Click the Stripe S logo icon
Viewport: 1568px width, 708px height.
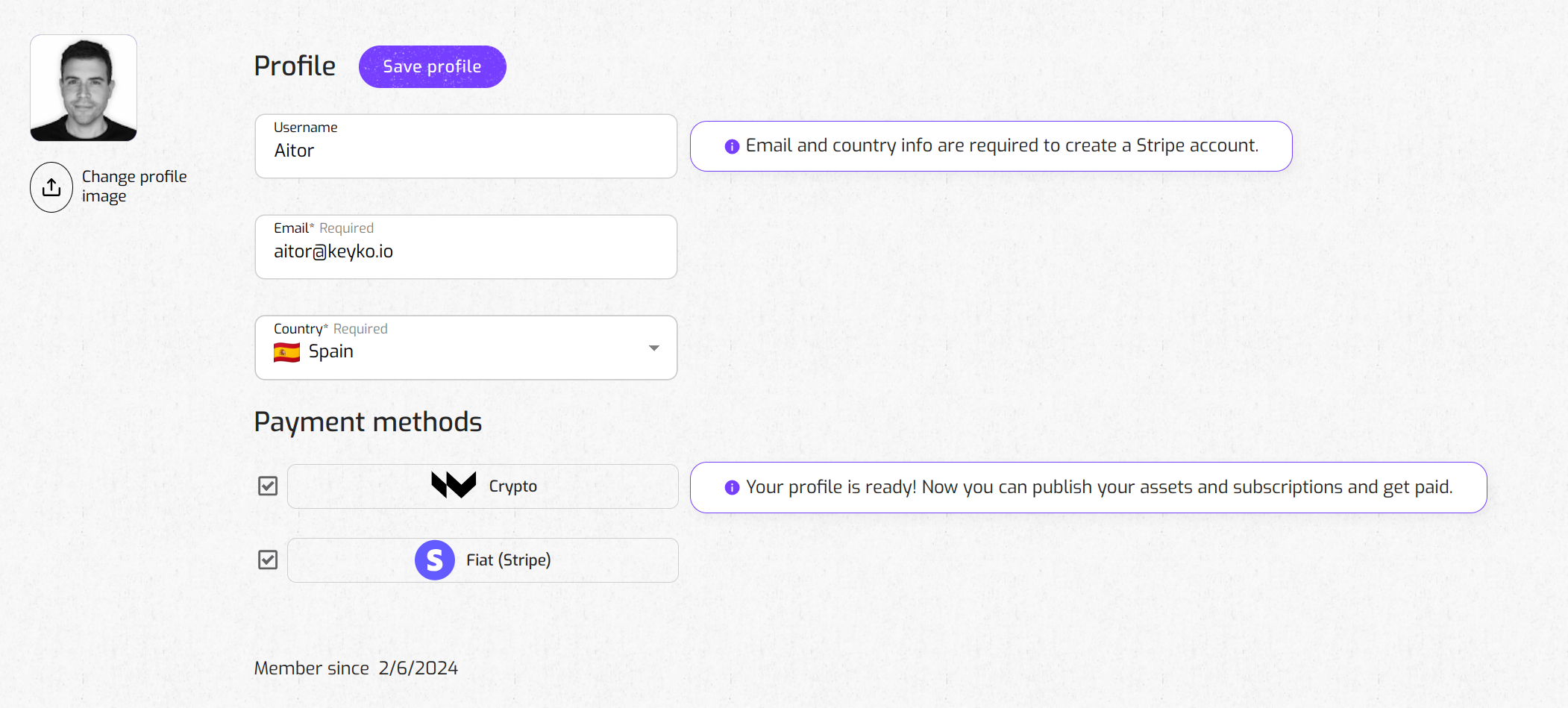tap(434, 560)
